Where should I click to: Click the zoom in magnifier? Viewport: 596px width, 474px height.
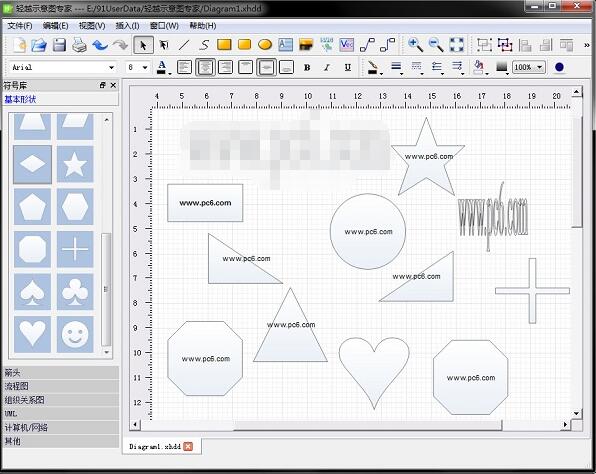click(415, 45)
